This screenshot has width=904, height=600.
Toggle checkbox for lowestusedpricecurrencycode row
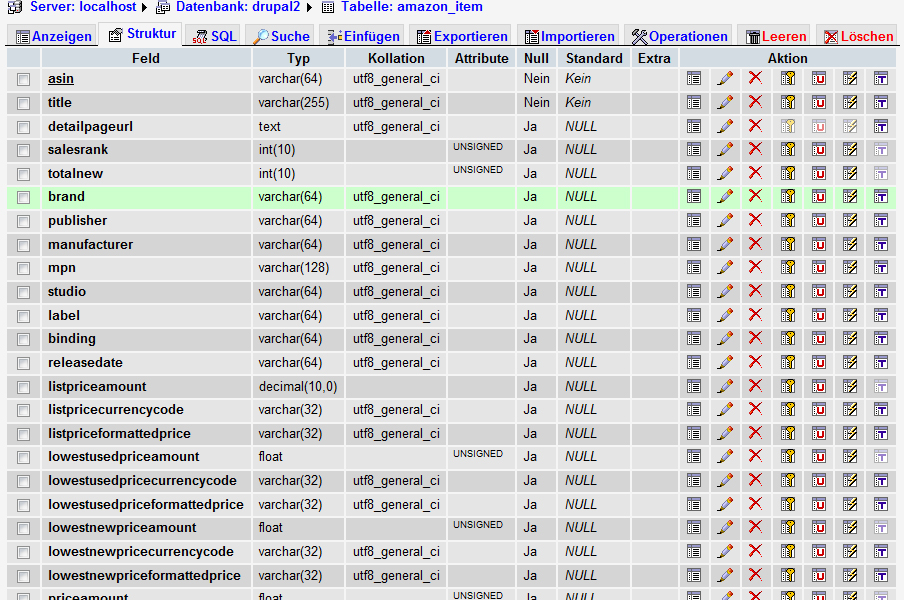pyautogui.click(x=23, y=481)
